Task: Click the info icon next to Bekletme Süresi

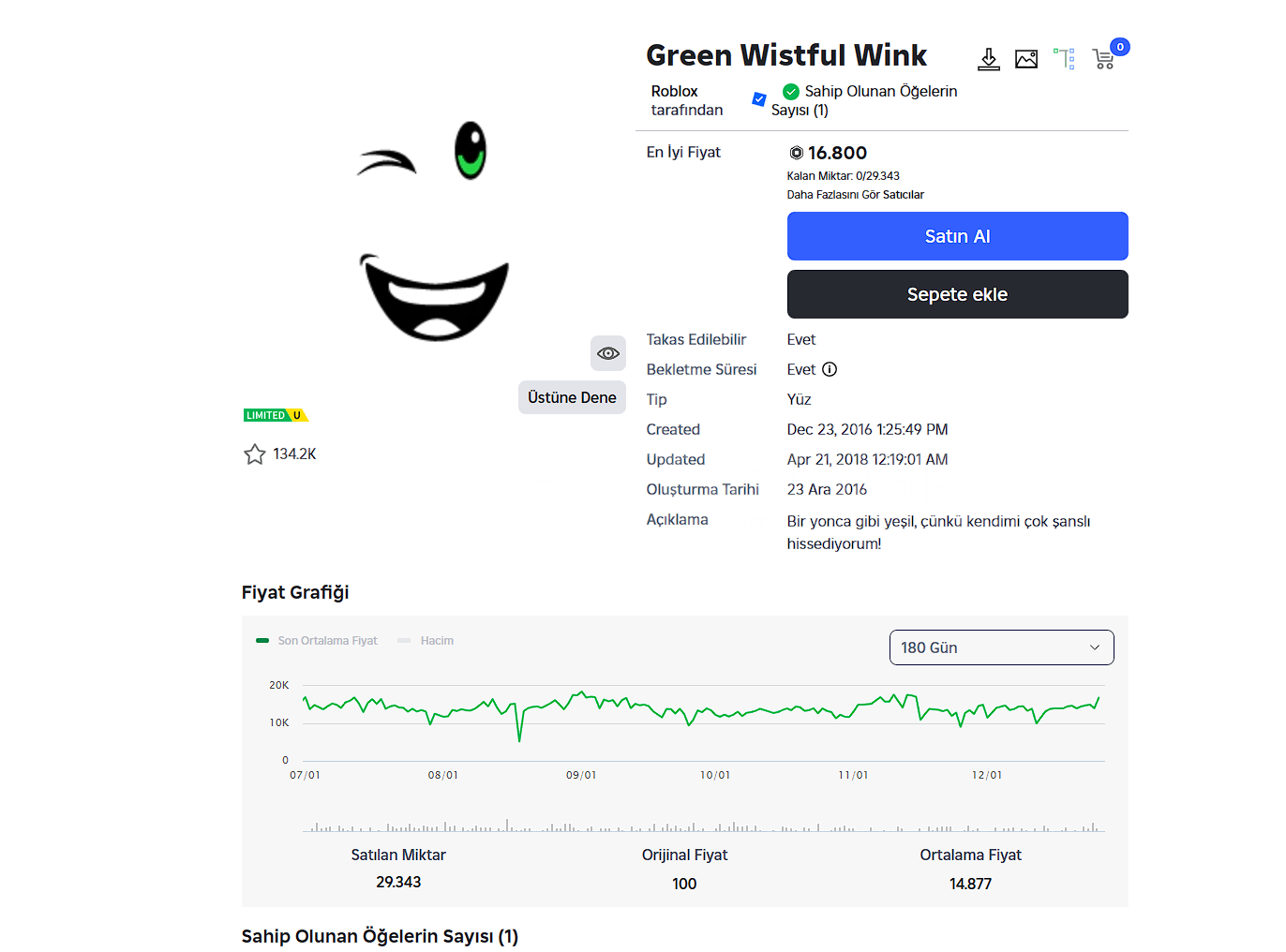Action: tap(830, 369)
